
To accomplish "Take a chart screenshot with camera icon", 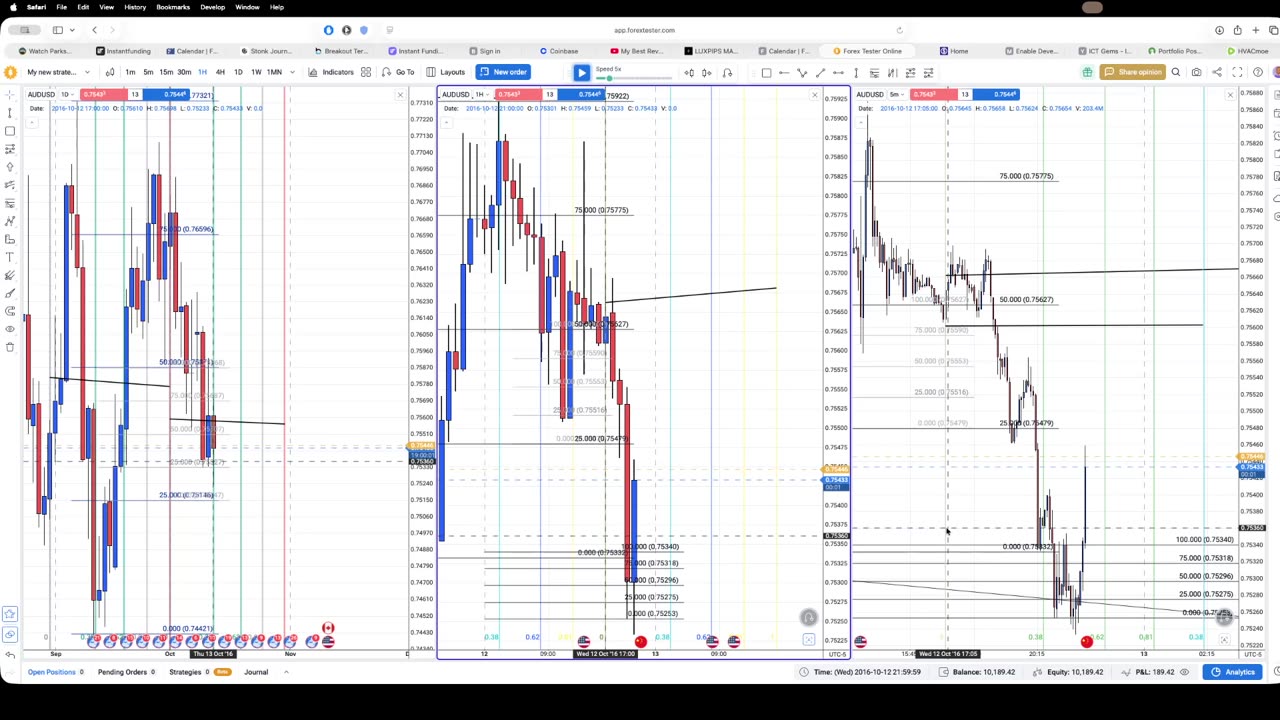I will [x=1196, y=72].
